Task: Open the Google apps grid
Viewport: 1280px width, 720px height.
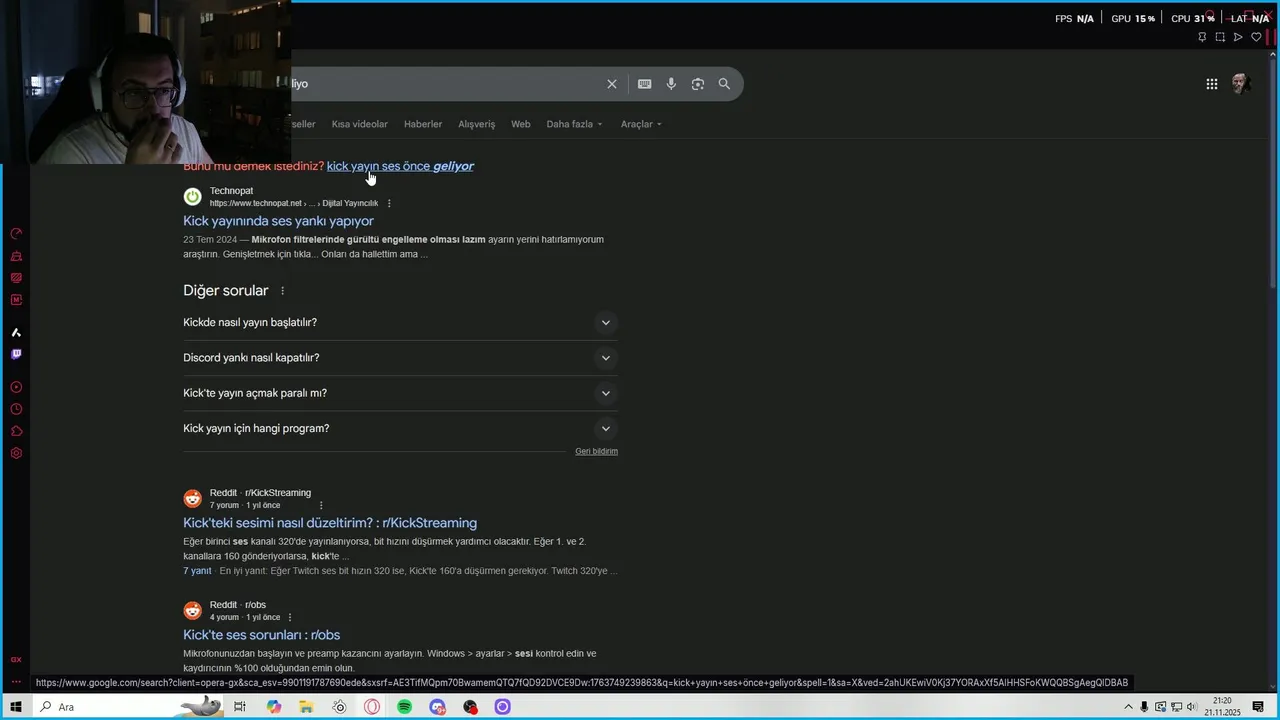Action: coord(1212,84)
